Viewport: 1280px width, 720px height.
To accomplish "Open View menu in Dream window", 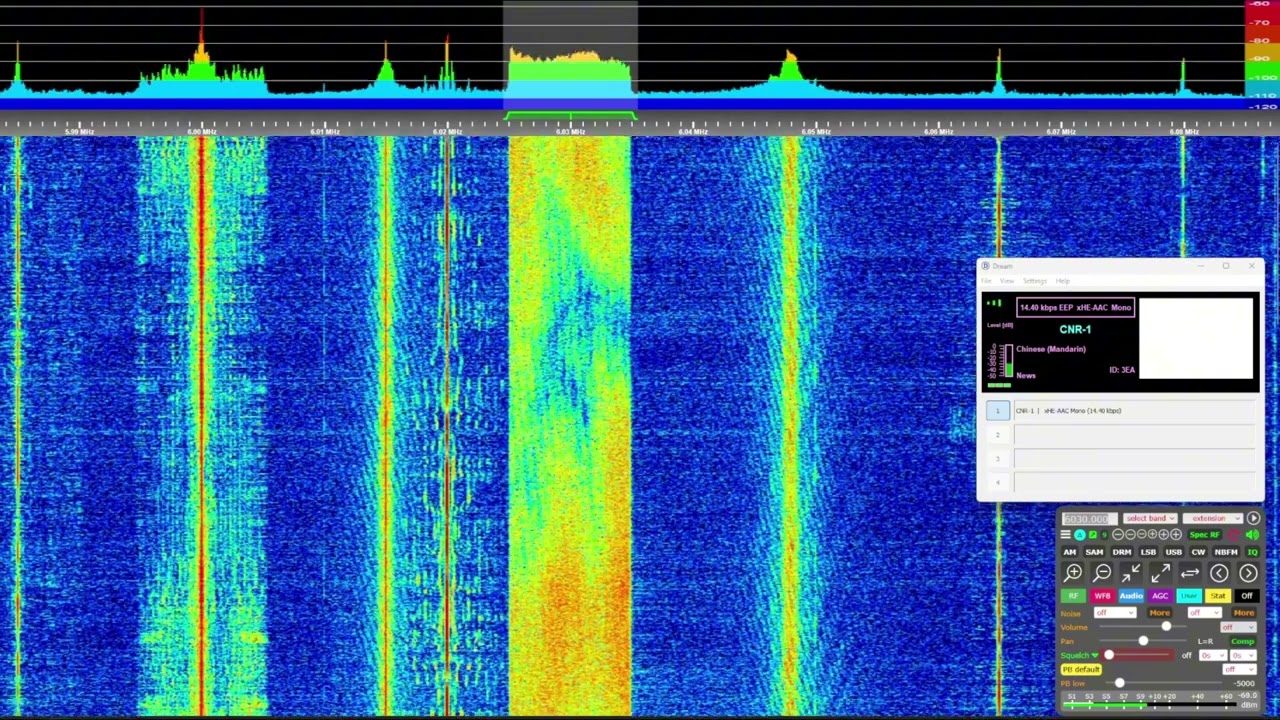I will 1007,281.
